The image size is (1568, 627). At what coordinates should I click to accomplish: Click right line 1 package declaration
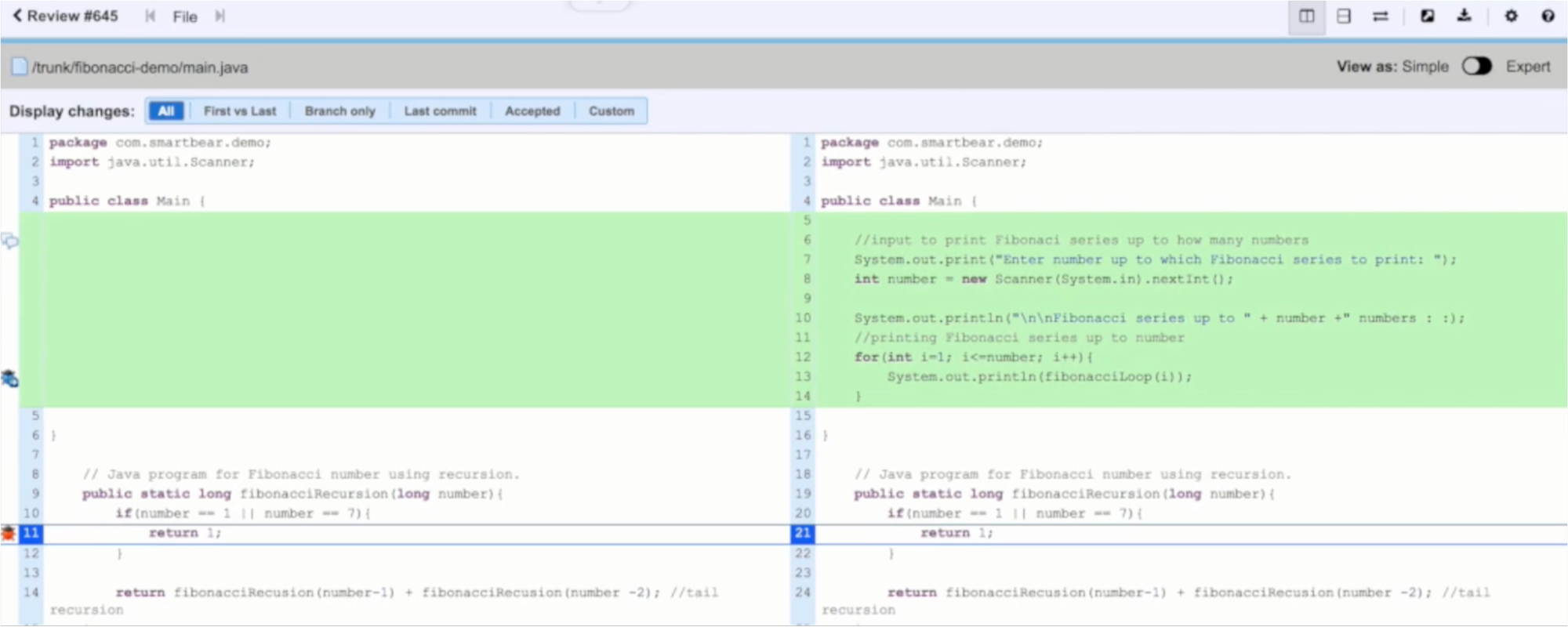[x=932, y=143]
